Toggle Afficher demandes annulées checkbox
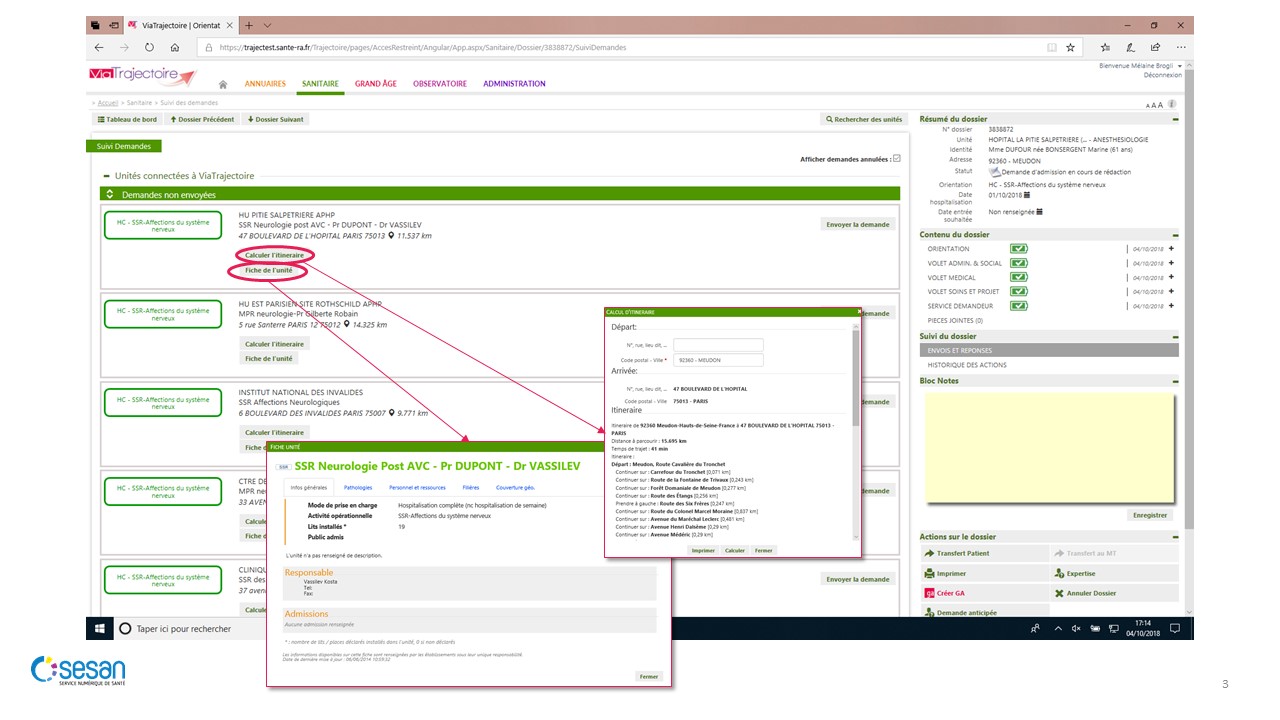The width and height of the screenshot is (1280, 720). pos(896,158)
